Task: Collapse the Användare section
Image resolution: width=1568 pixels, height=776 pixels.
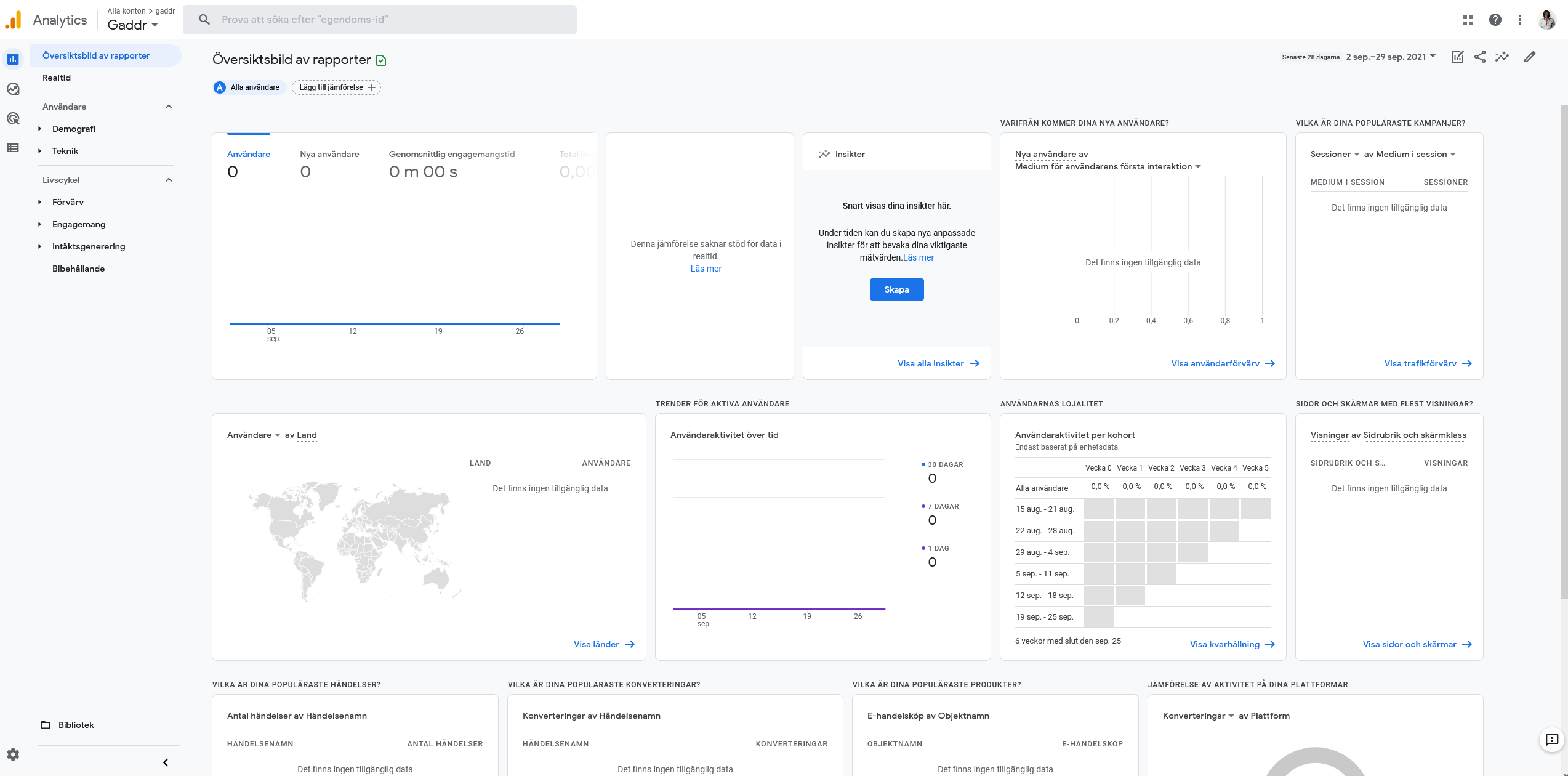Action: point(169,107)
